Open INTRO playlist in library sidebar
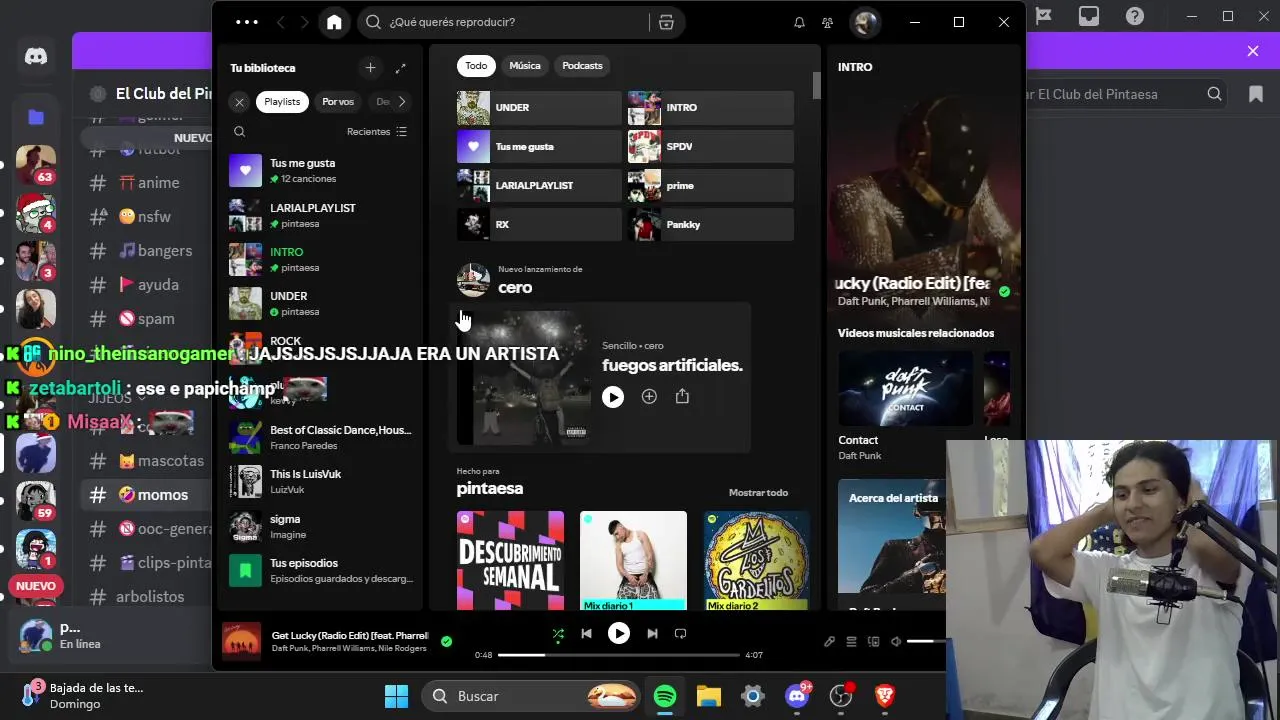The image size is (1280, 720). (x=322, y=259)
